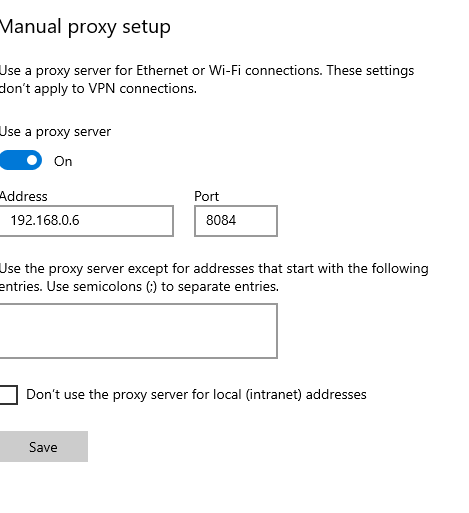469x513 pixels.
Task: Click the Port label above the field
Action: 207,196
